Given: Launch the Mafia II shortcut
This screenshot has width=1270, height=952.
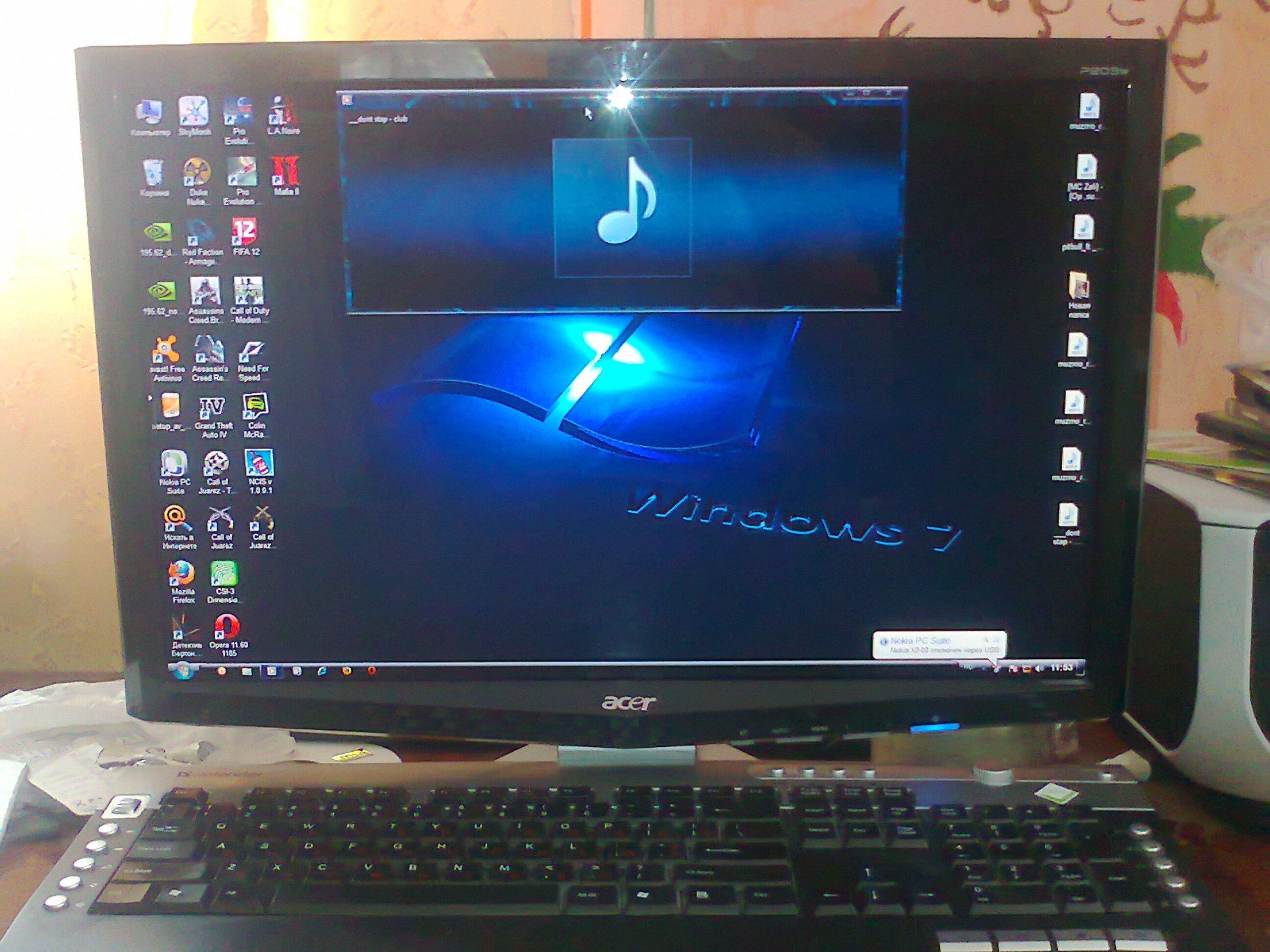Looking at the screenshot, I should click(286, 176).
